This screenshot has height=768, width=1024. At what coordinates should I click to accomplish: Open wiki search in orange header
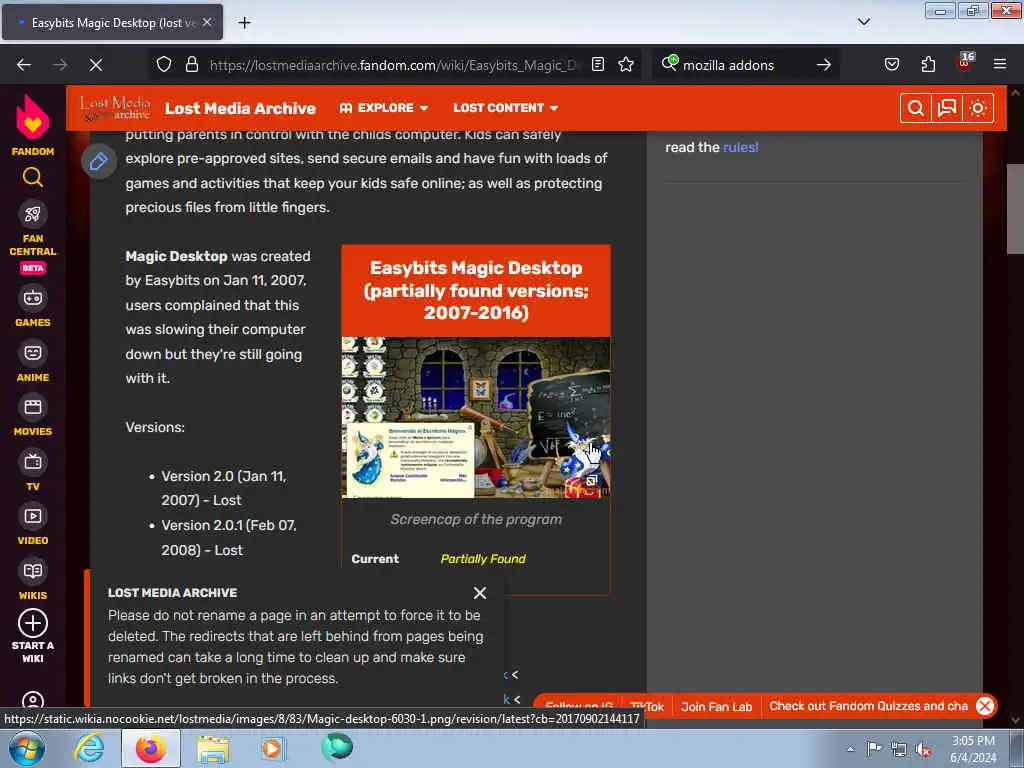916,108
